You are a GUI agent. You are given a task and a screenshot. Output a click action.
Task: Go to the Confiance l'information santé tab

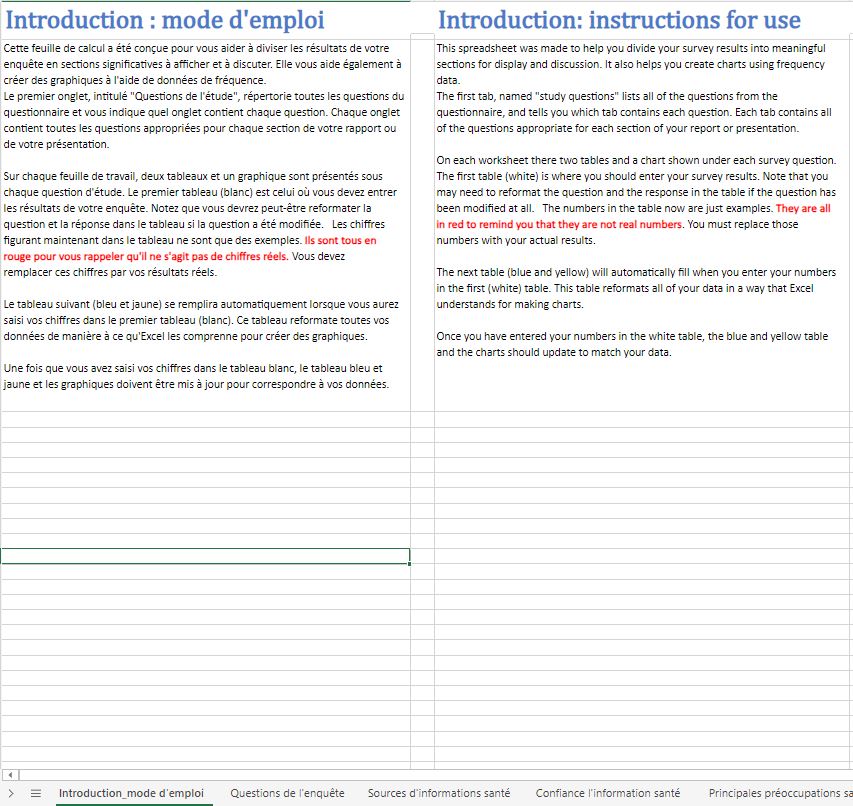607,793
